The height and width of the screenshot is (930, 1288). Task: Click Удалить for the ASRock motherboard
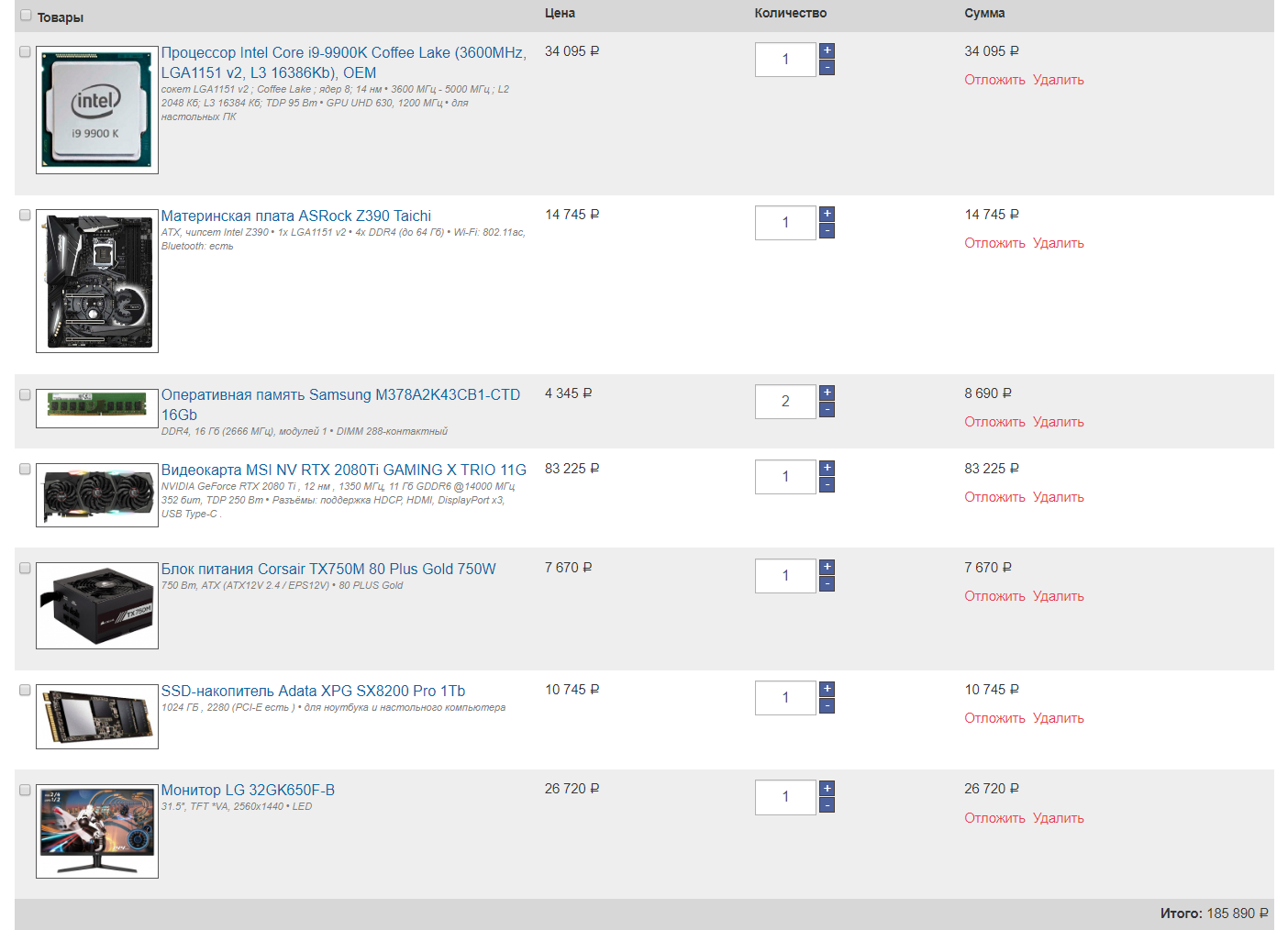tap(1059, 243)
